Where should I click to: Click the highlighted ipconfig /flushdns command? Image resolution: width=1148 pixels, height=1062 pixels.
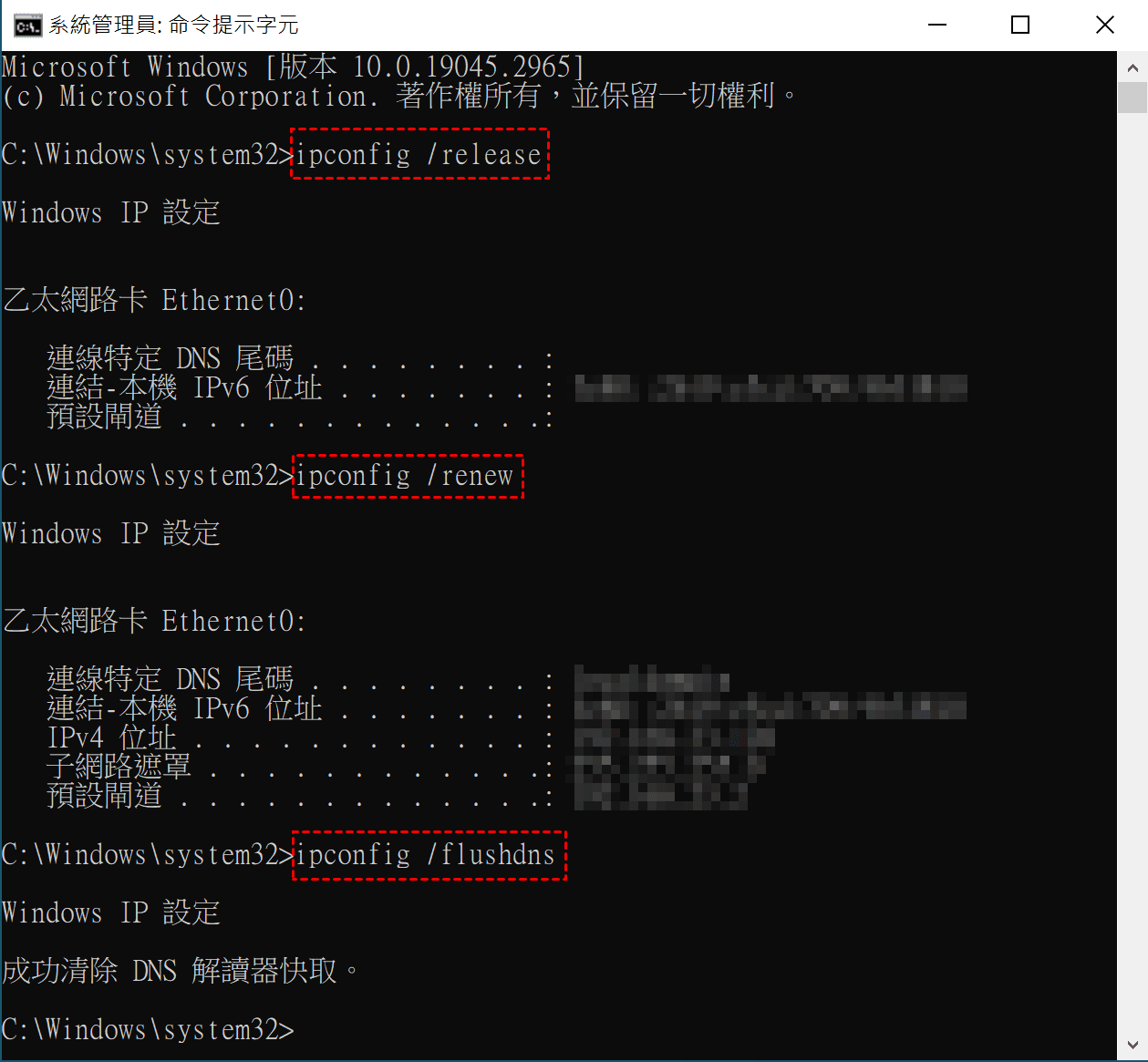429,855
